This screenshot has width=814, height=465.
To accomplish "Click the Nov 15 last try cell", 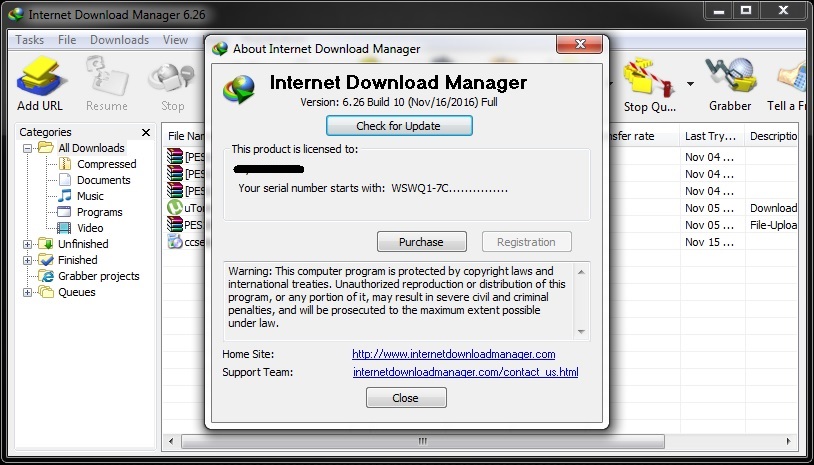I will 709,242.
